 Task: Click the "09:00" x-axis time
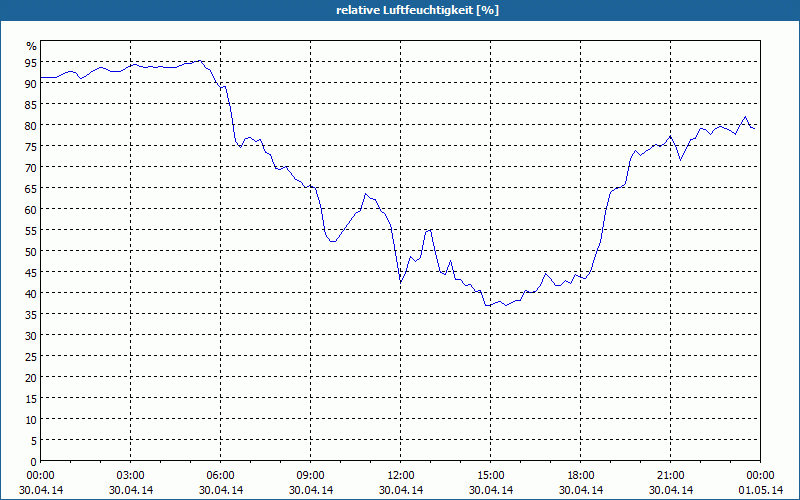click(310, 476)
